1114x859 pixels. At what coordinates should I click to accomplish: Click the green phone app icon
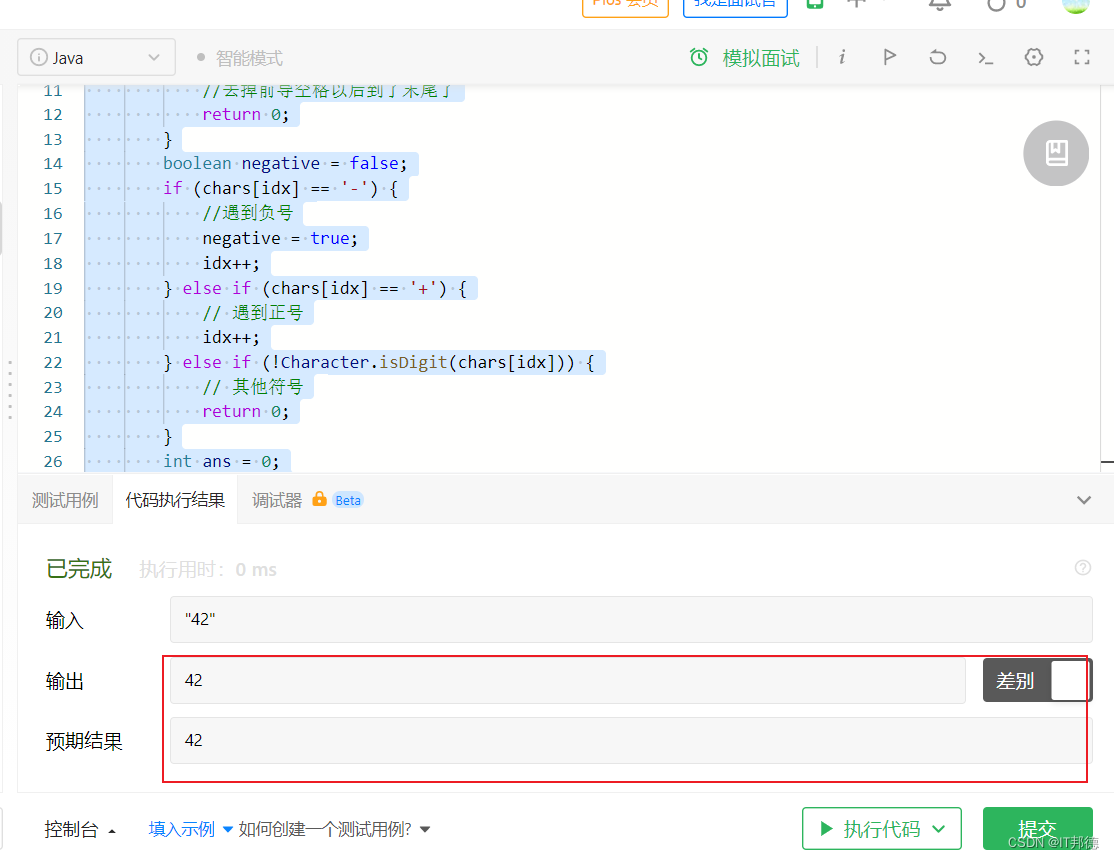(815, 4)
